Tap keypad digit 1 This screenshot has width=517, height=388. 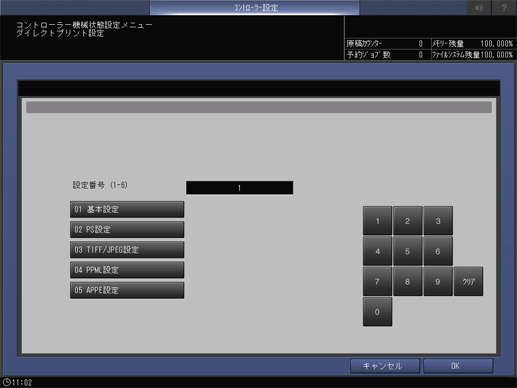377,221
